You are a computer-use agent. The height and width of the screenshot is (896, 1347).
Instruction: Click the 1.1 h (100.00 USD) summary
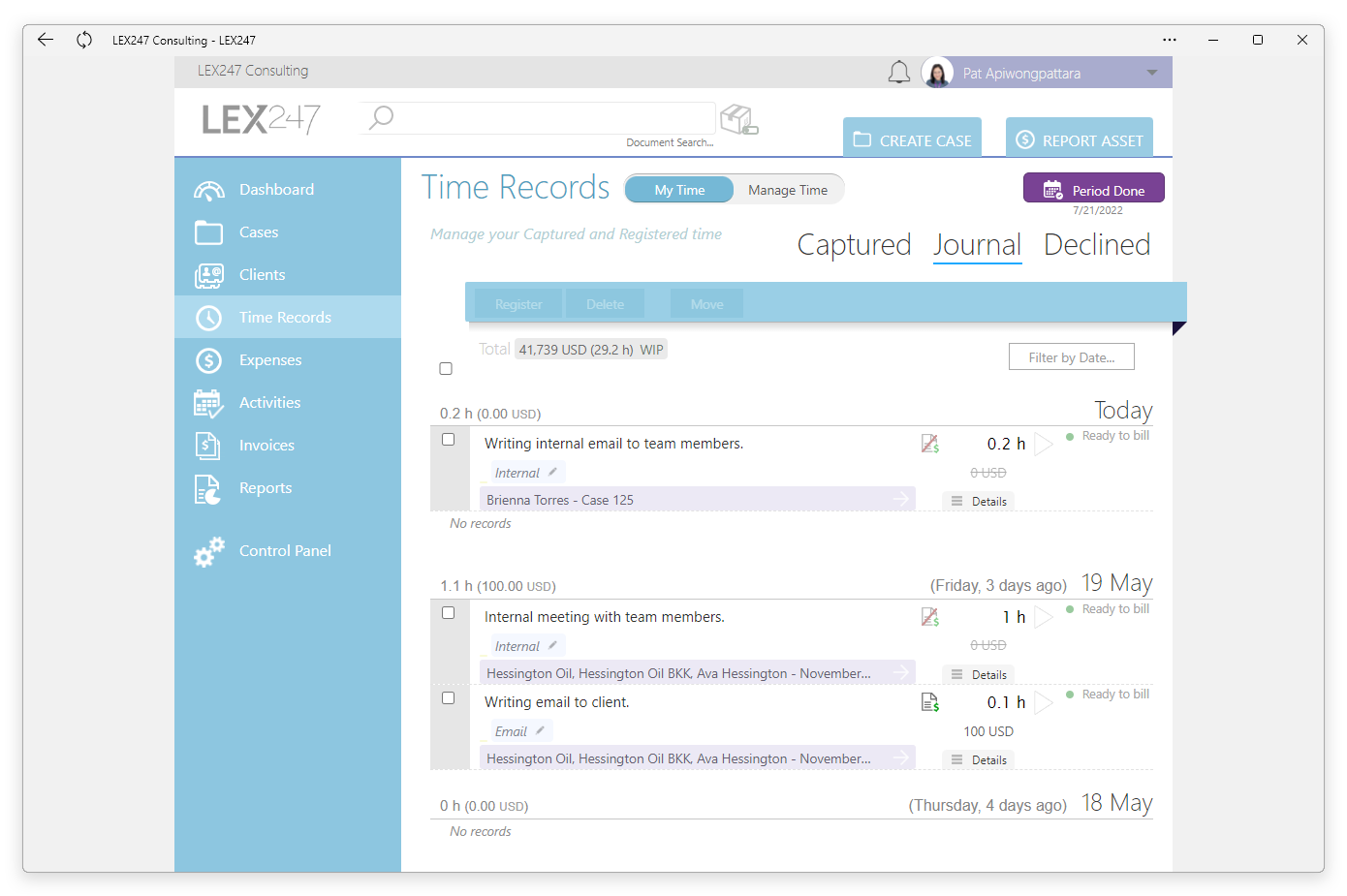click(x=498, y=586)
